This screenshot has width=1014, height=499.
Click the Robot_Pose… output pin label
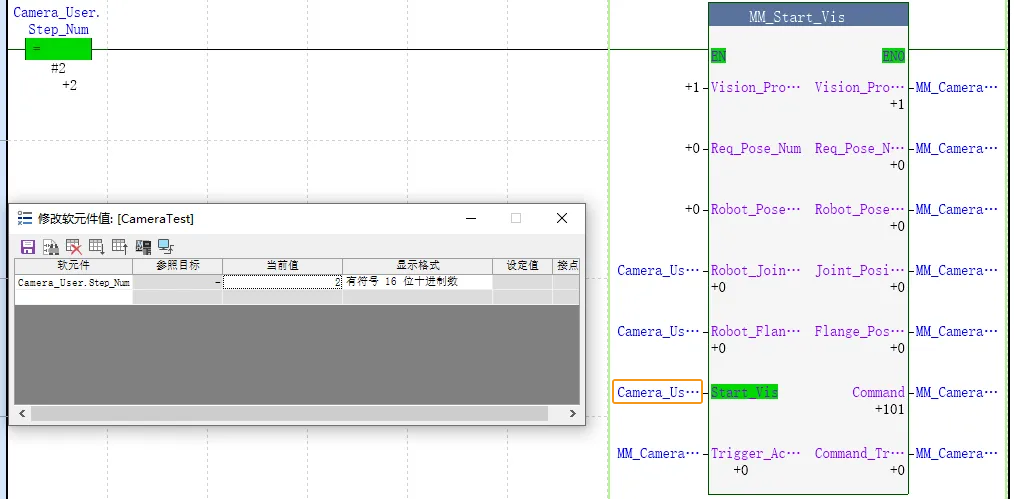[859, 209]
